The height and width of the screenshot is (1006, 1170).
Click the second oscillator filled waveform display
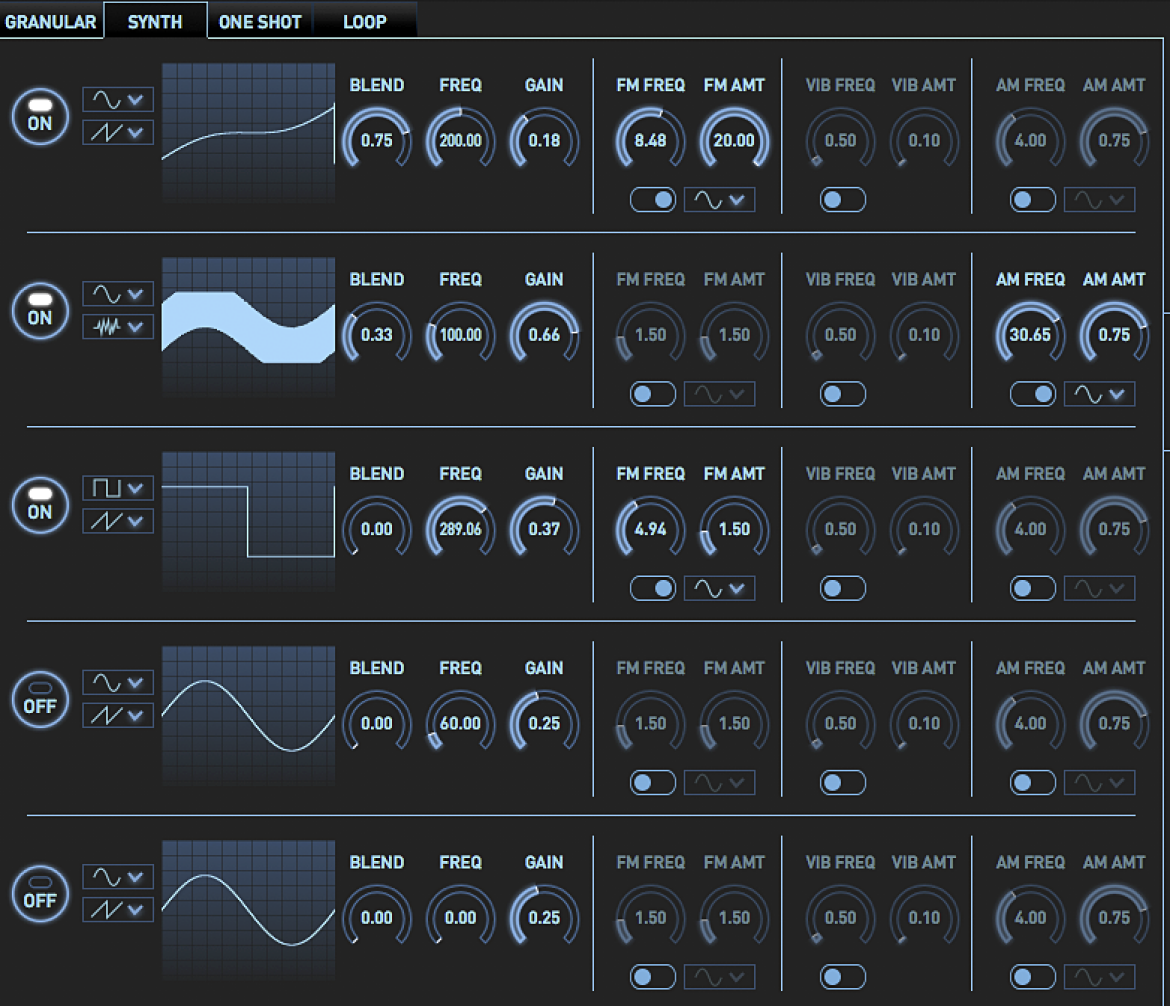pos(248,327)
